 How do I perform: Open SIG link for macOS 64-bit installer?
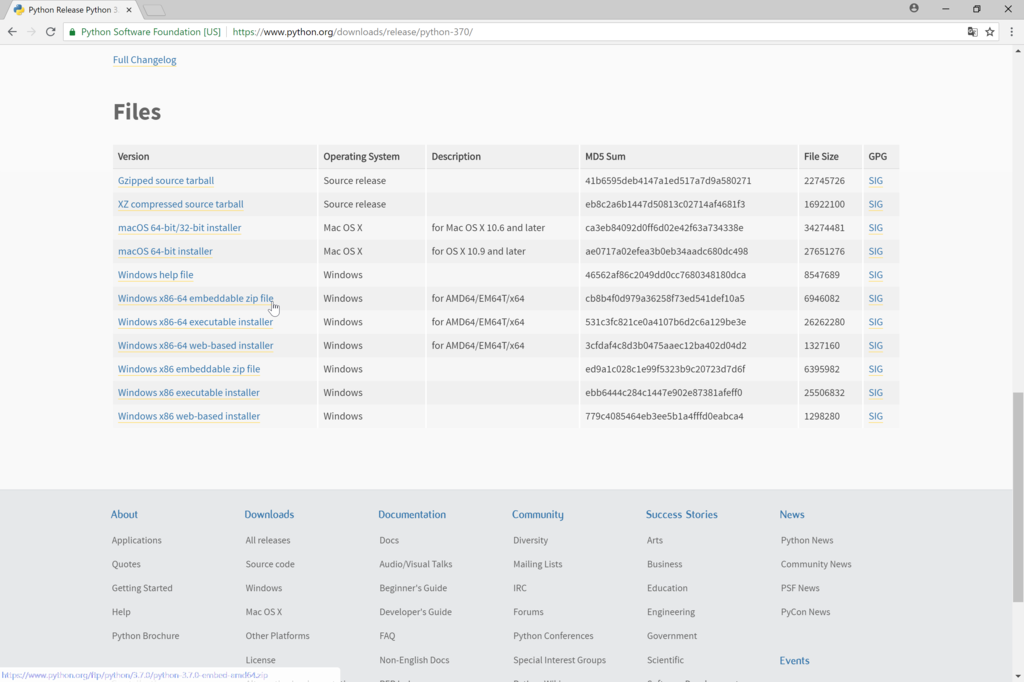coord(876,251)
